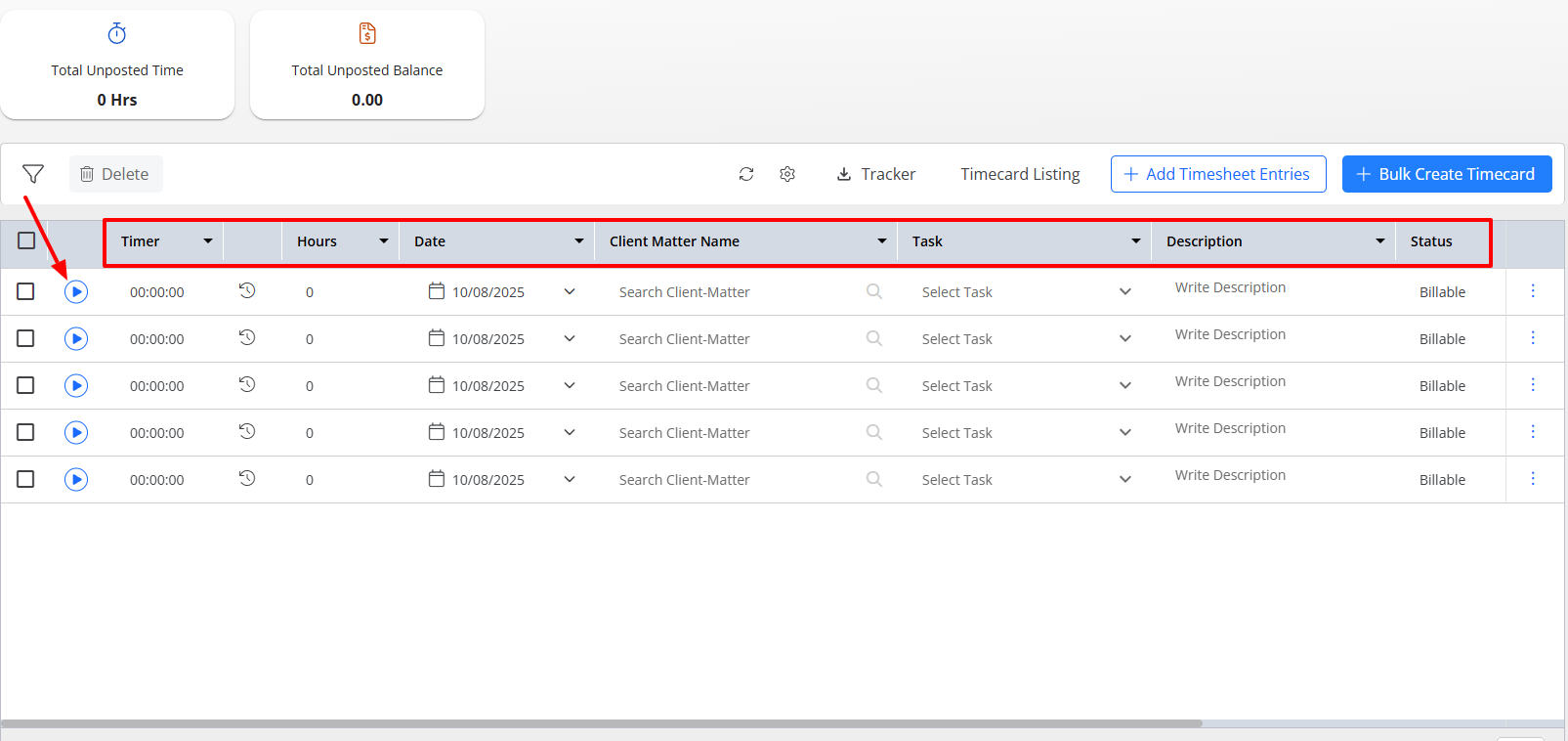Screen dimensions: 1568x741
Task: Open the grid settings gear icon
Action: (787, 174)
